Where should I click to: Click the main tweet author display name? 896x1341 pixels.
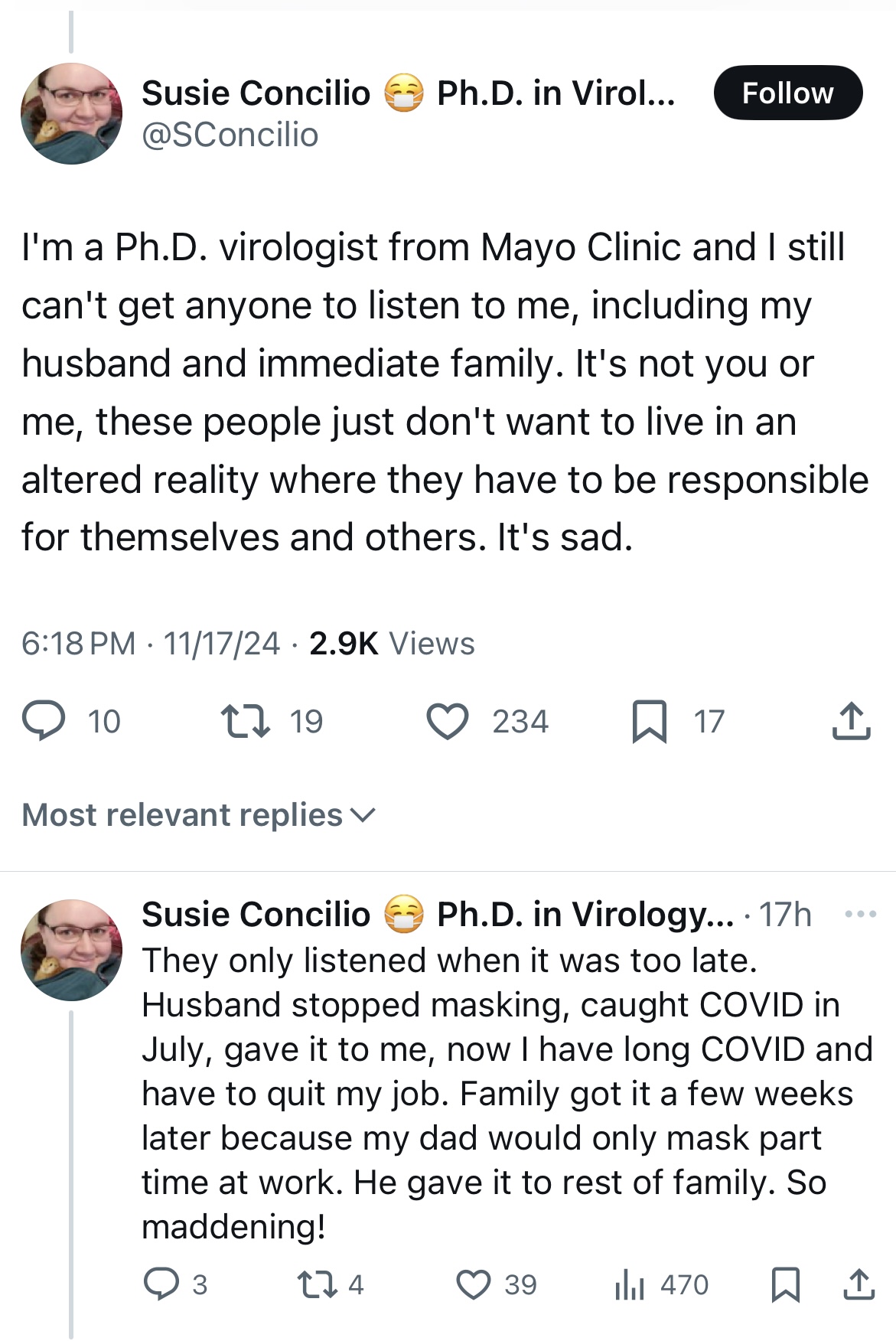coord(256,93)
